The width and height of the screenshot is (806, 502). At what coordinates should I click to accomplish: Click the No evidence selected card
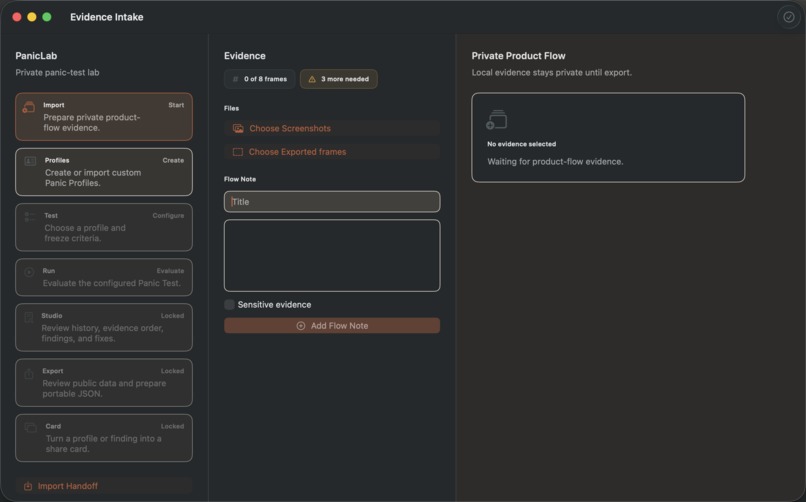pyautogui.click(x=608, y=137)
